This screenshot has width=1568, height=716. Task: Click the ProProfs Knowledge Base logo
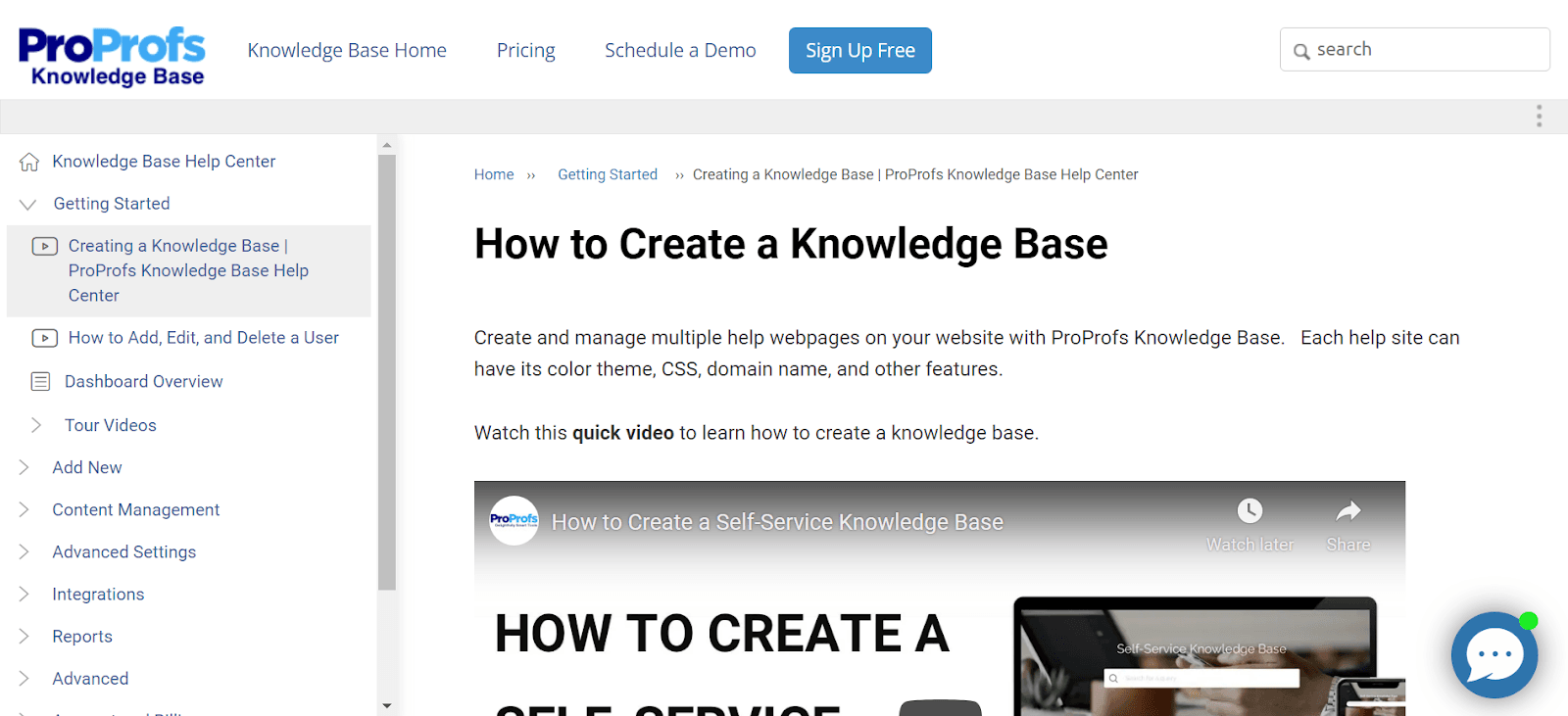pos(112,56)
